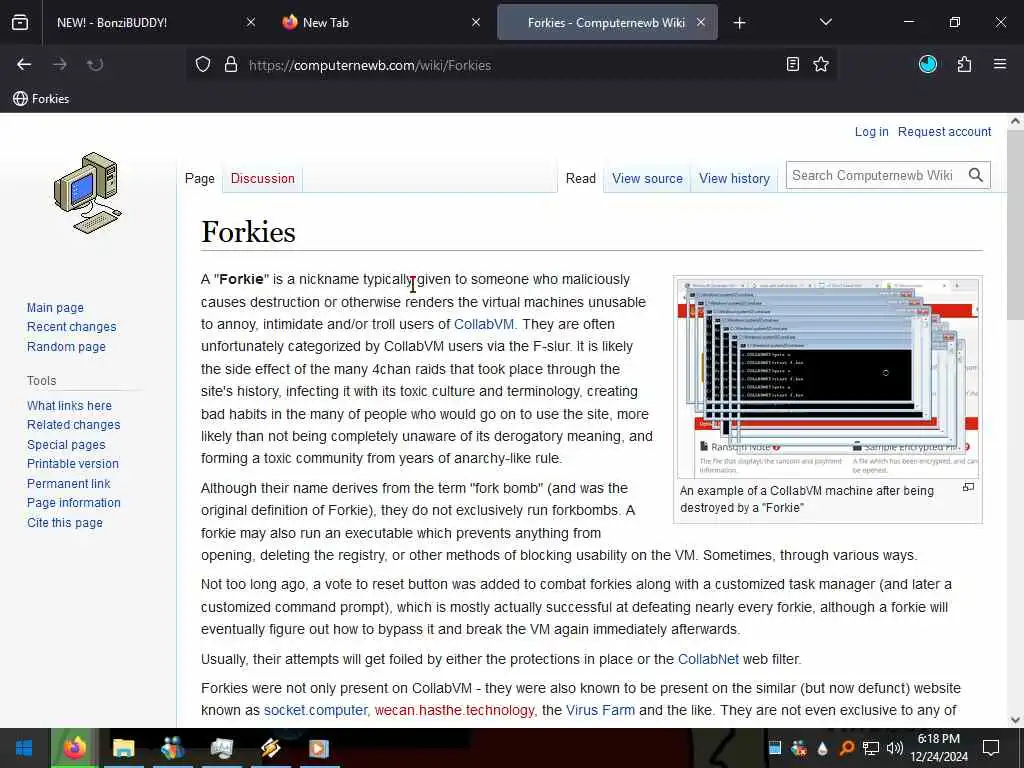Open the Forkies bookmark in bookmarks bar

click(42, 99)
